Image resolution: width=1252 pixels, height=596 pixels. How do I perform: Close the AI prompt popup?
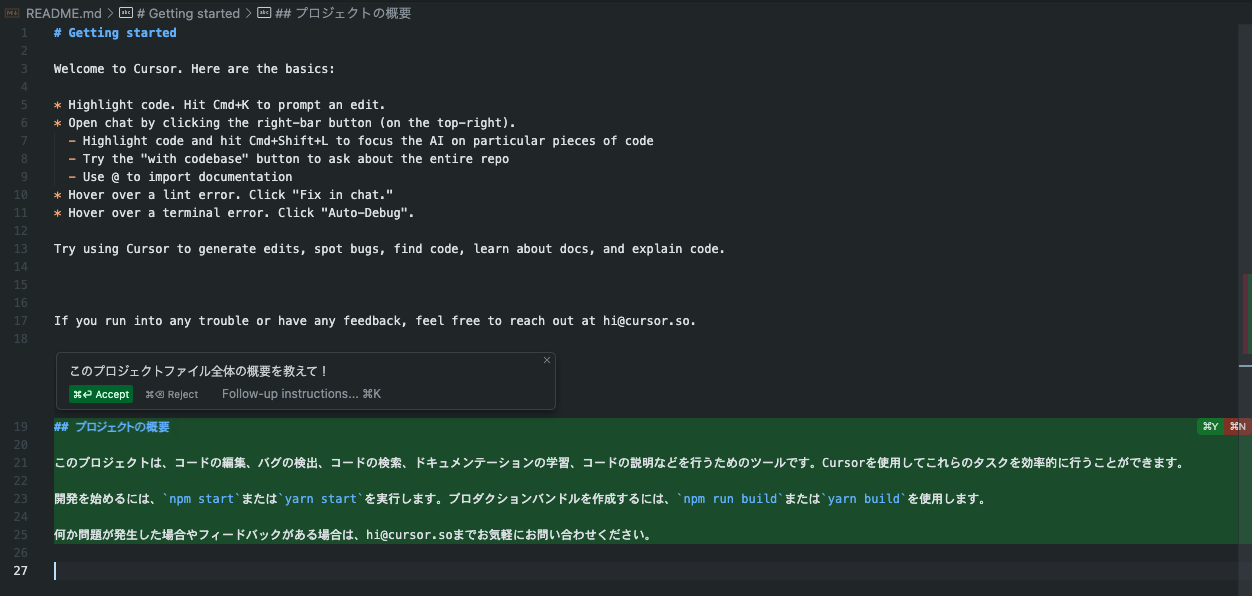(x=546, y=360)
